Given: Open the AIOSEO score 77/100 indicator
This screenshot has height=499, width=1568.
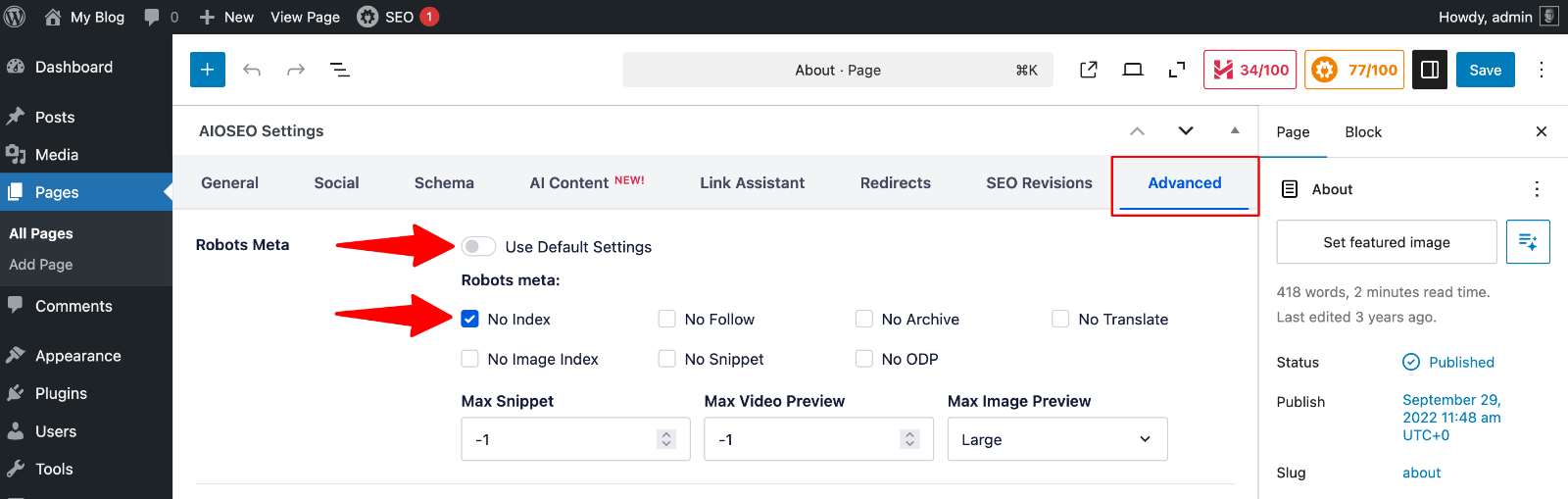Looking at the screenshot, I should point(1354,70).
